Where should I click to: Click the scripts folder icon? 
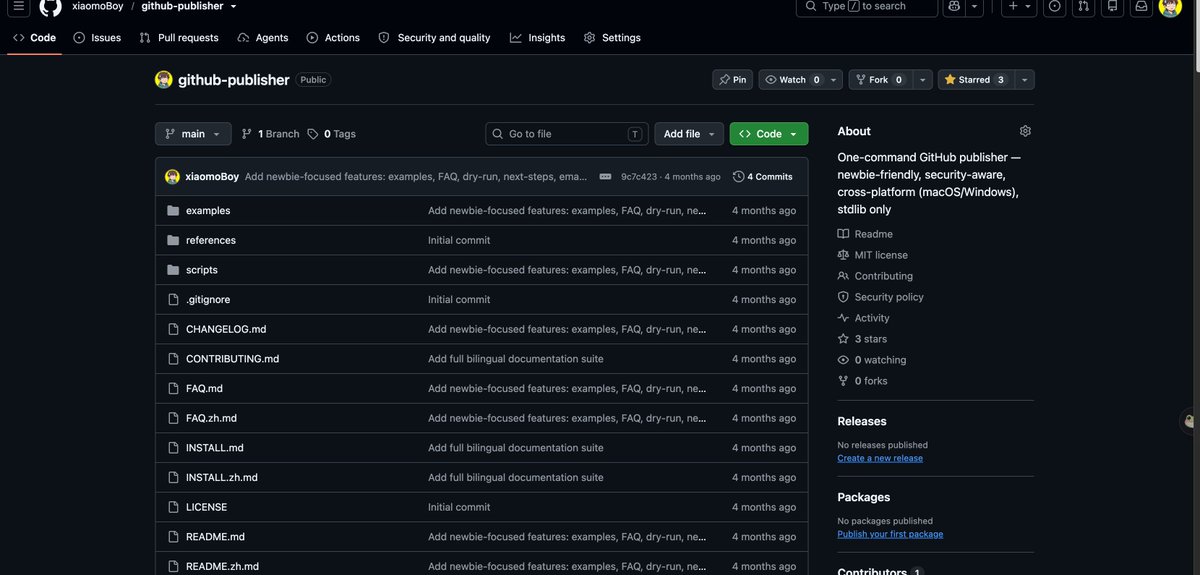[x=173, y=270]
